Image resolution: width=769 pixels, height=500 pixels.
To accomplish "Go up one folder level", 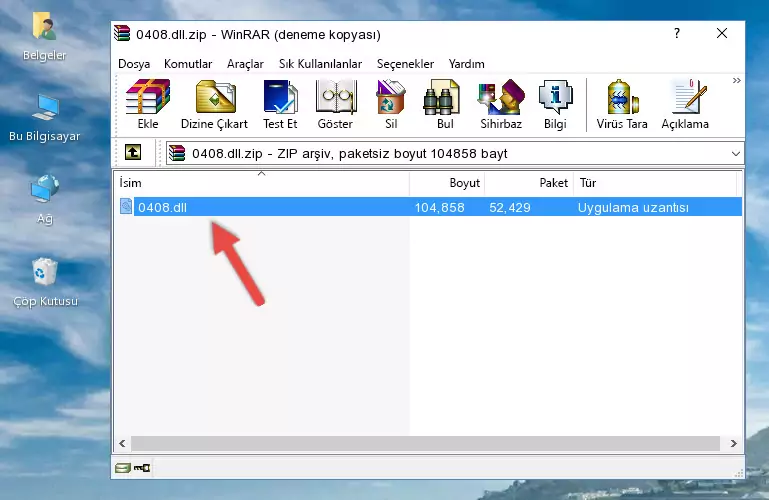I will 133,152.
